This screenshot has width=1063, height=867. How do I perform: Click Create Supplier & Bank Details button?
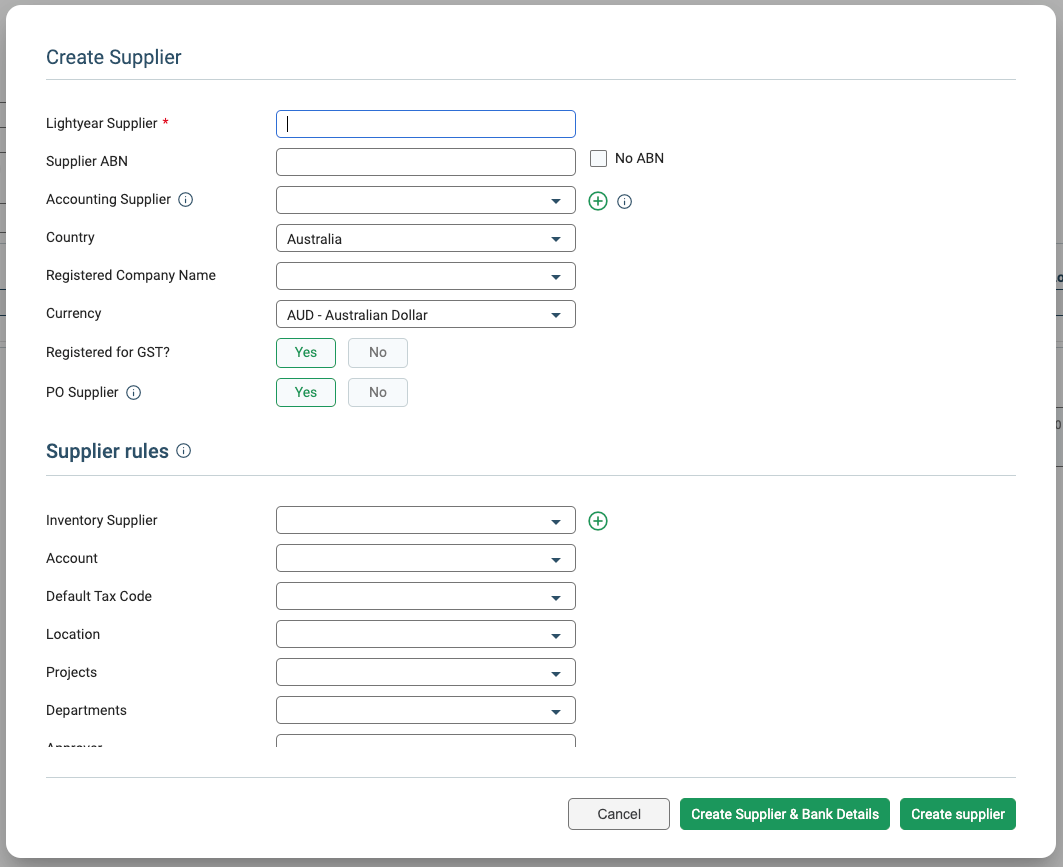(x=785, y=814)
